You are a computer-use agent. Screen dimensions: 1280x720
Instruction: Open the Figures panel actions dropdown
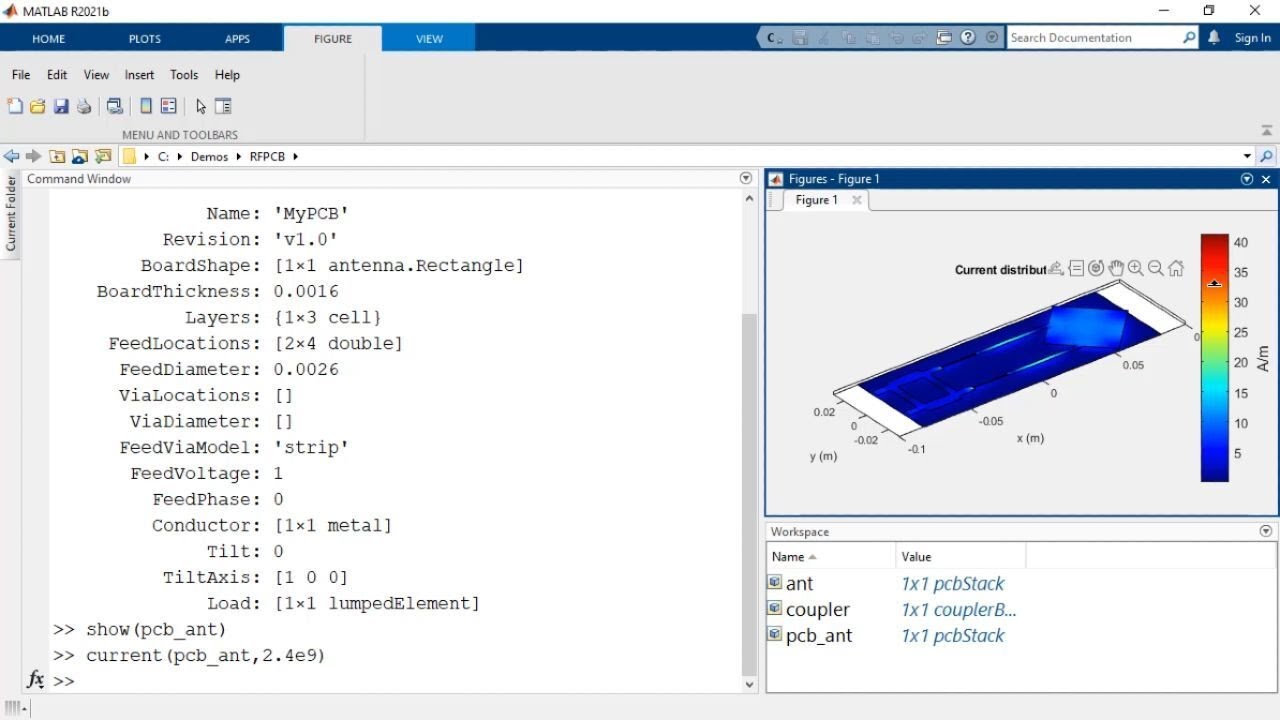(1247, 179)
